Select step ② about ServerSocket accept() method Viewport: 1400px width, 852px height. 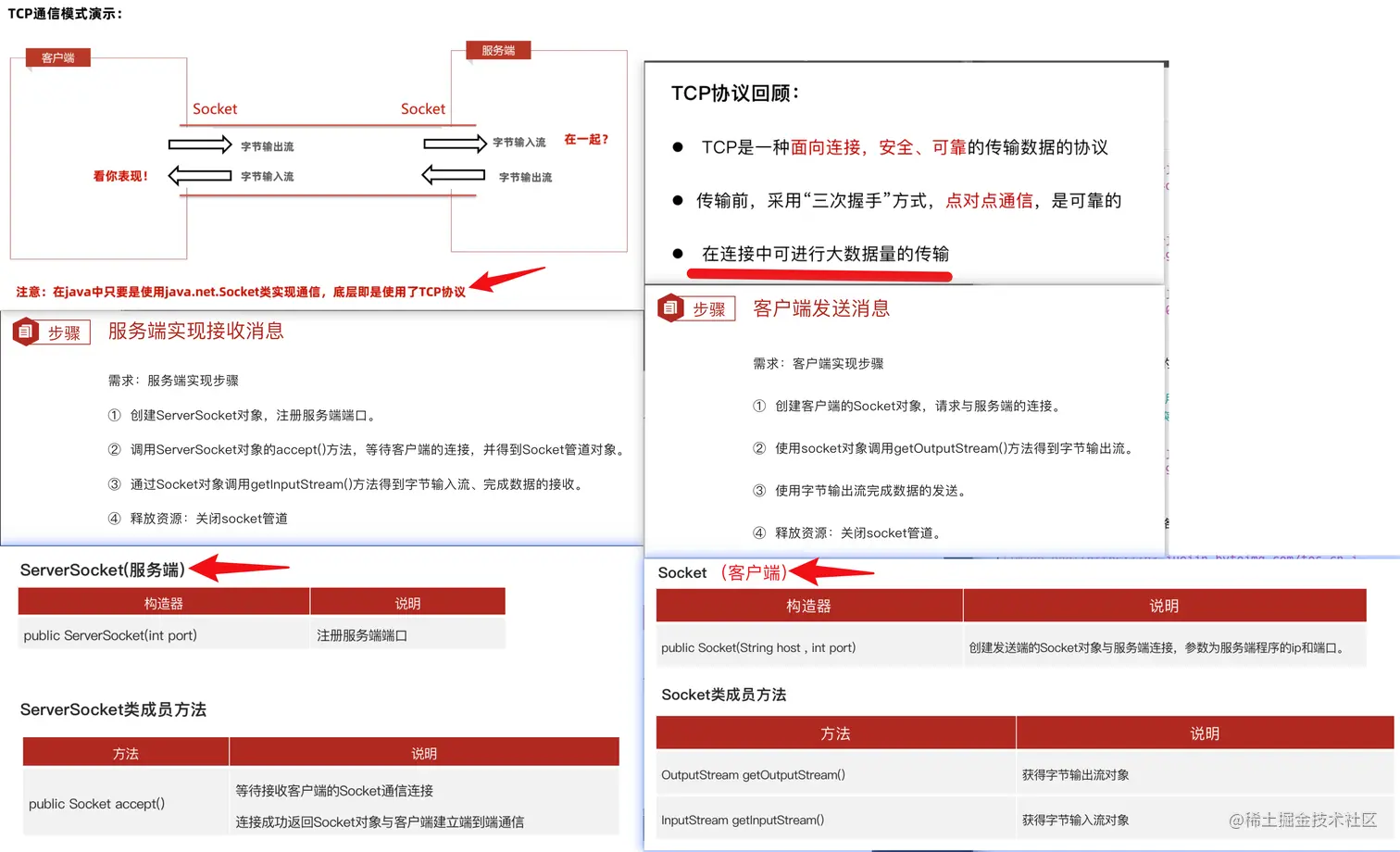click(369, 449)
